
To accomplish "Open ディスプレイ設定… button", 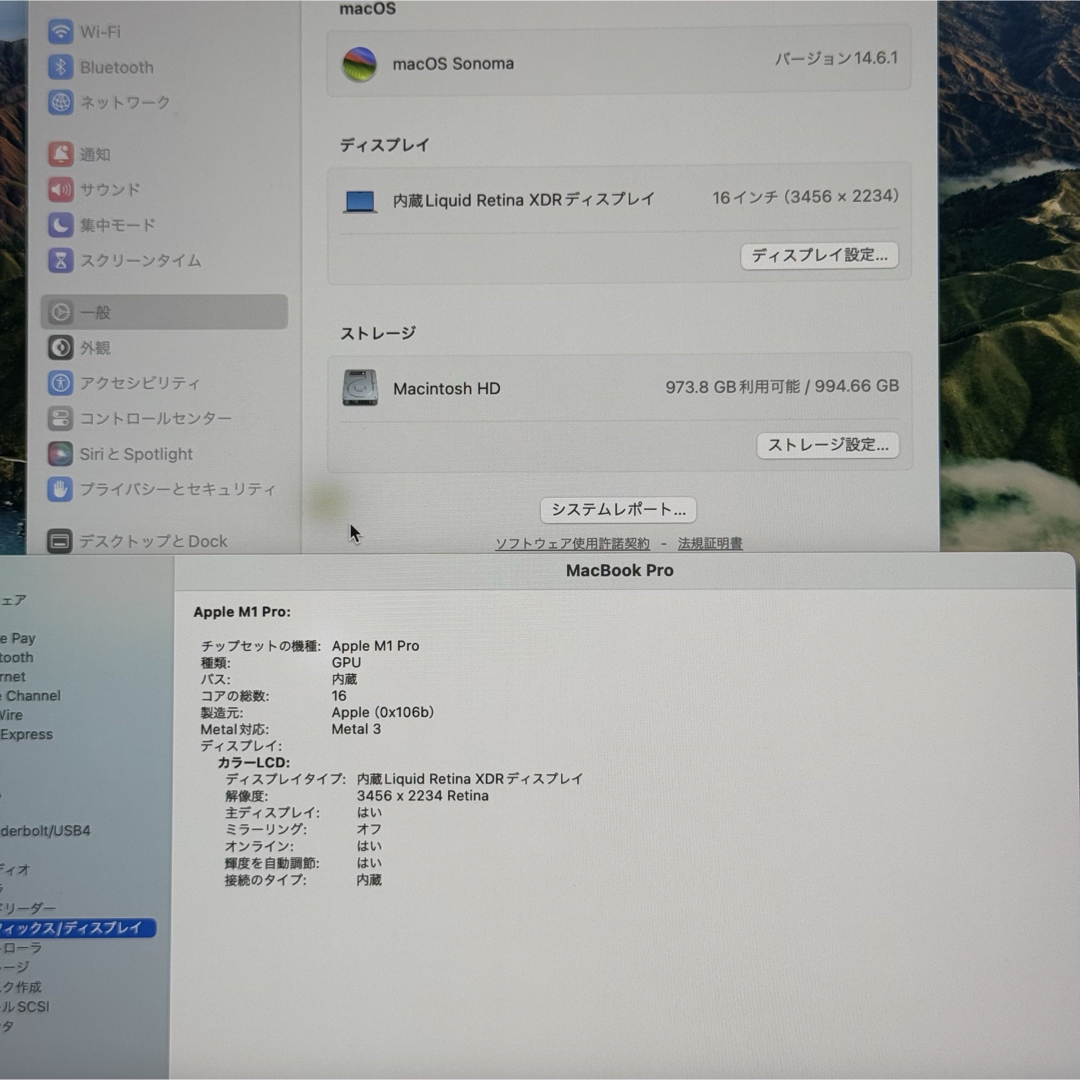I will point(819,256).
